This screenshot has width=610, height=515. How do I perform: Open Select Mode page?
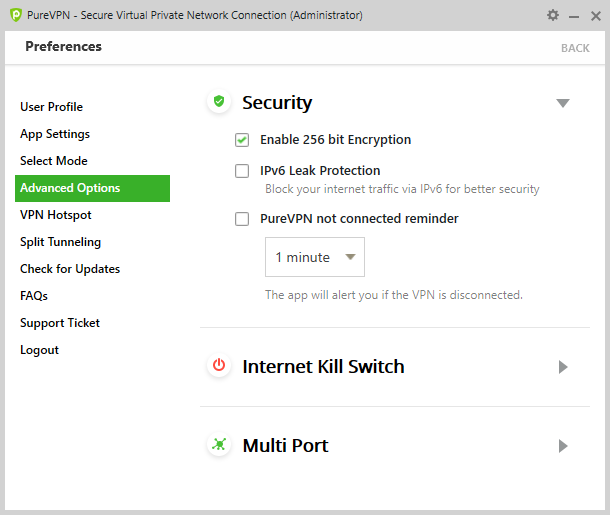point(54,161)
